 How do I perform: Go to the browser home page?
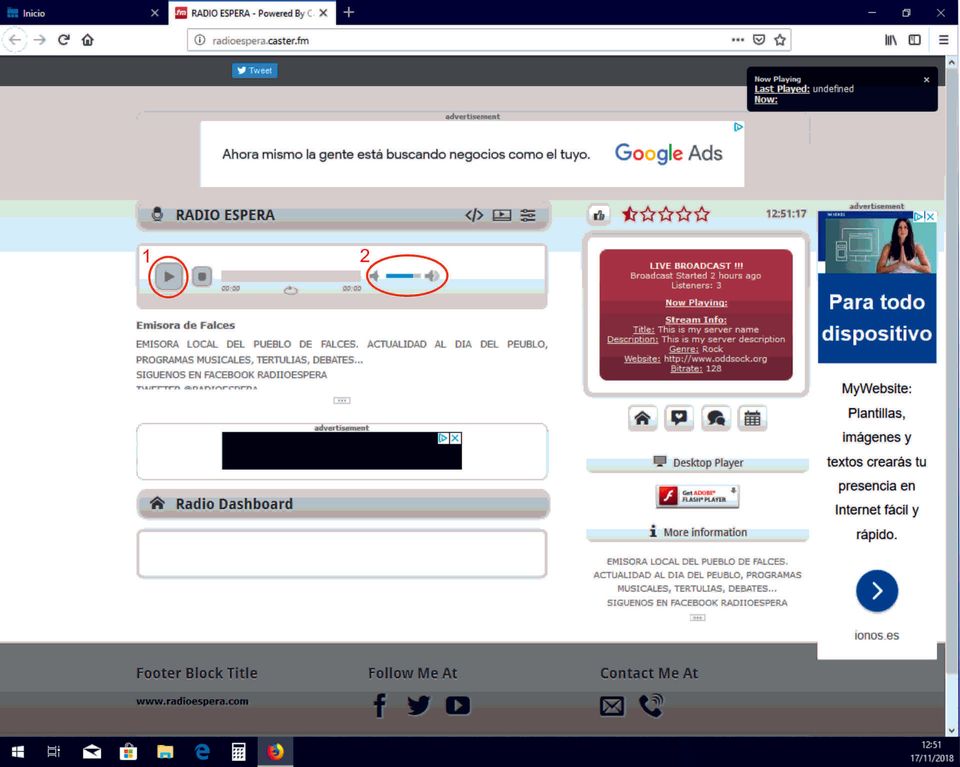click(88, 40)
